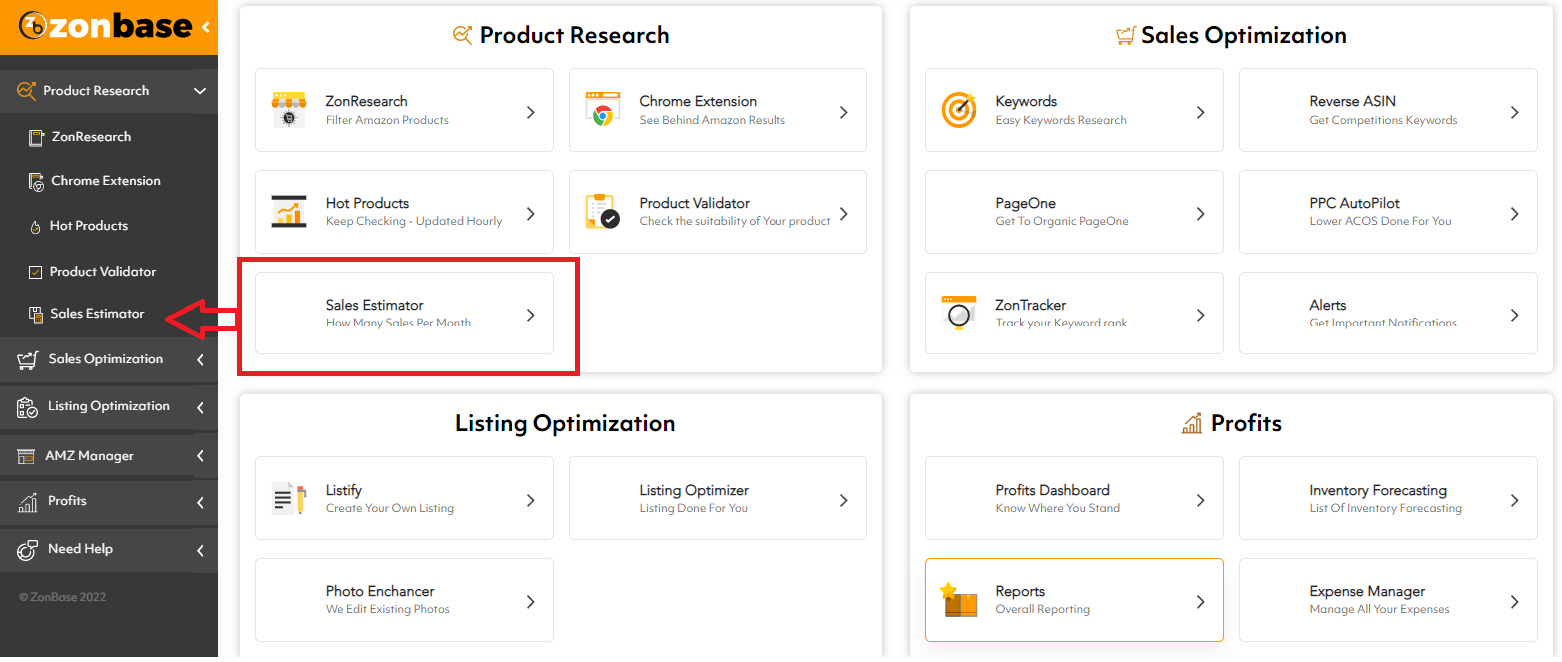Click the Need Help sidebar icon
The image size is (1562, 662).
pos(28,550)
